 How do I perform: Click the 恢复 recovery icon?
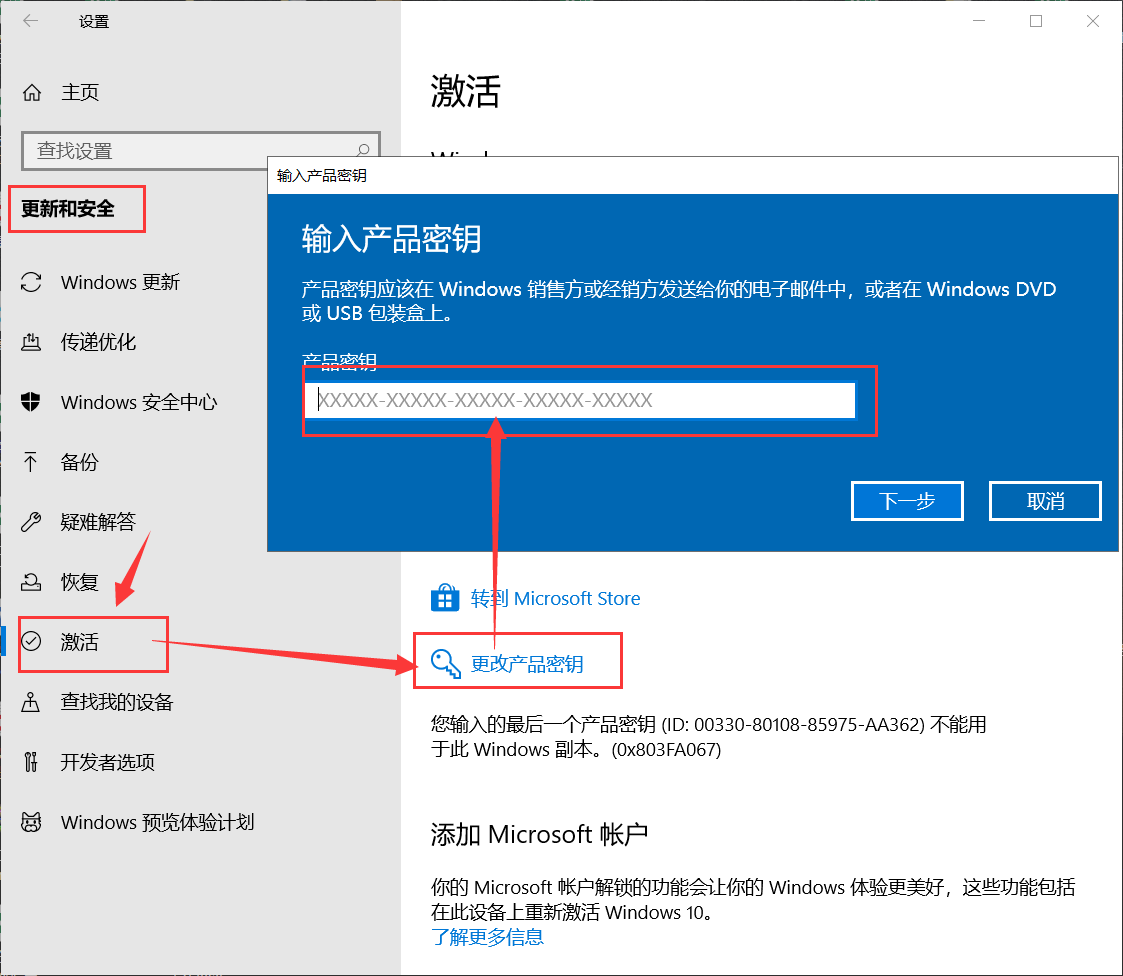click(31, 582)
